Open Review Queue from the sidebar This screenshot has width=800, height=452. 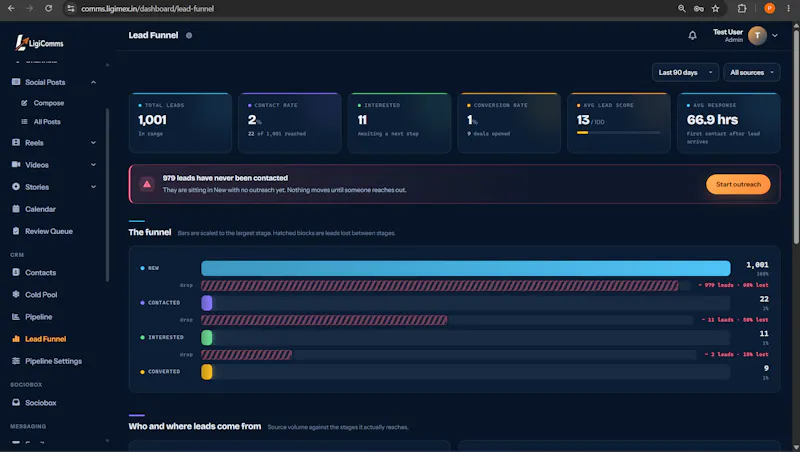[49, 231]
